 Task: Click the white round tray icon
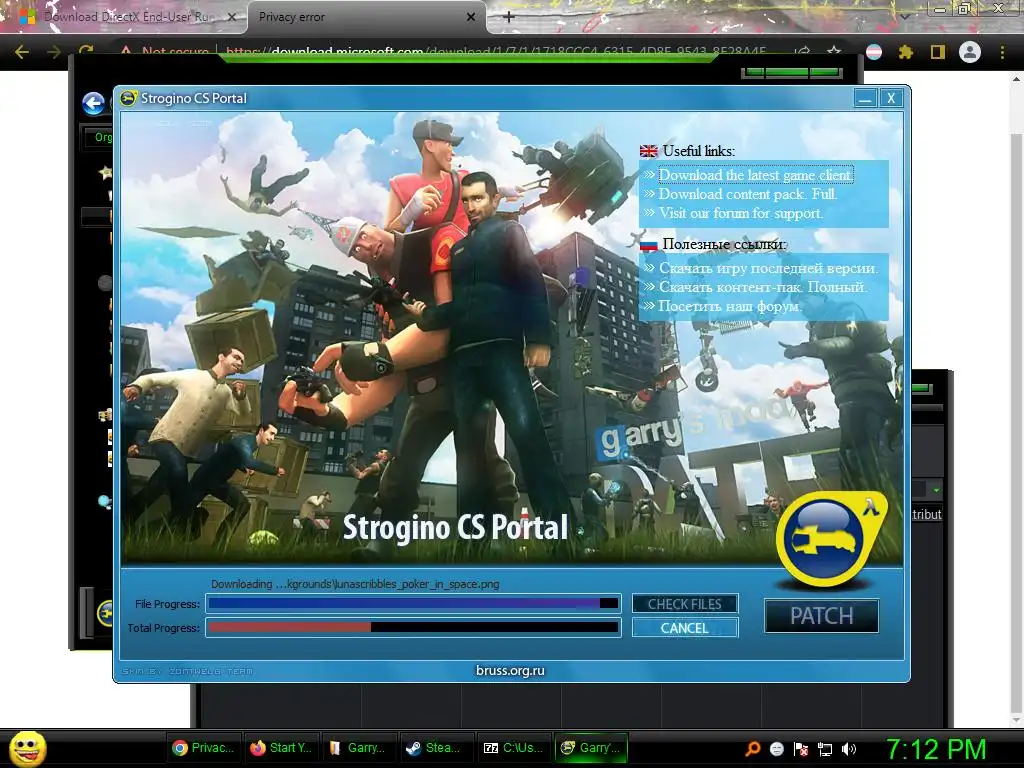pos(776,748)
